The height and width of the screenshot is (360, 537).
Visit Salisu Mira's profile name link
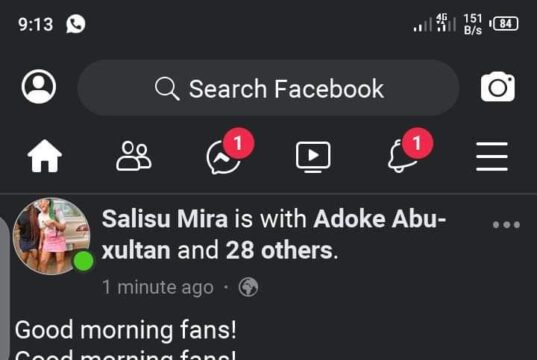point(165,219)
